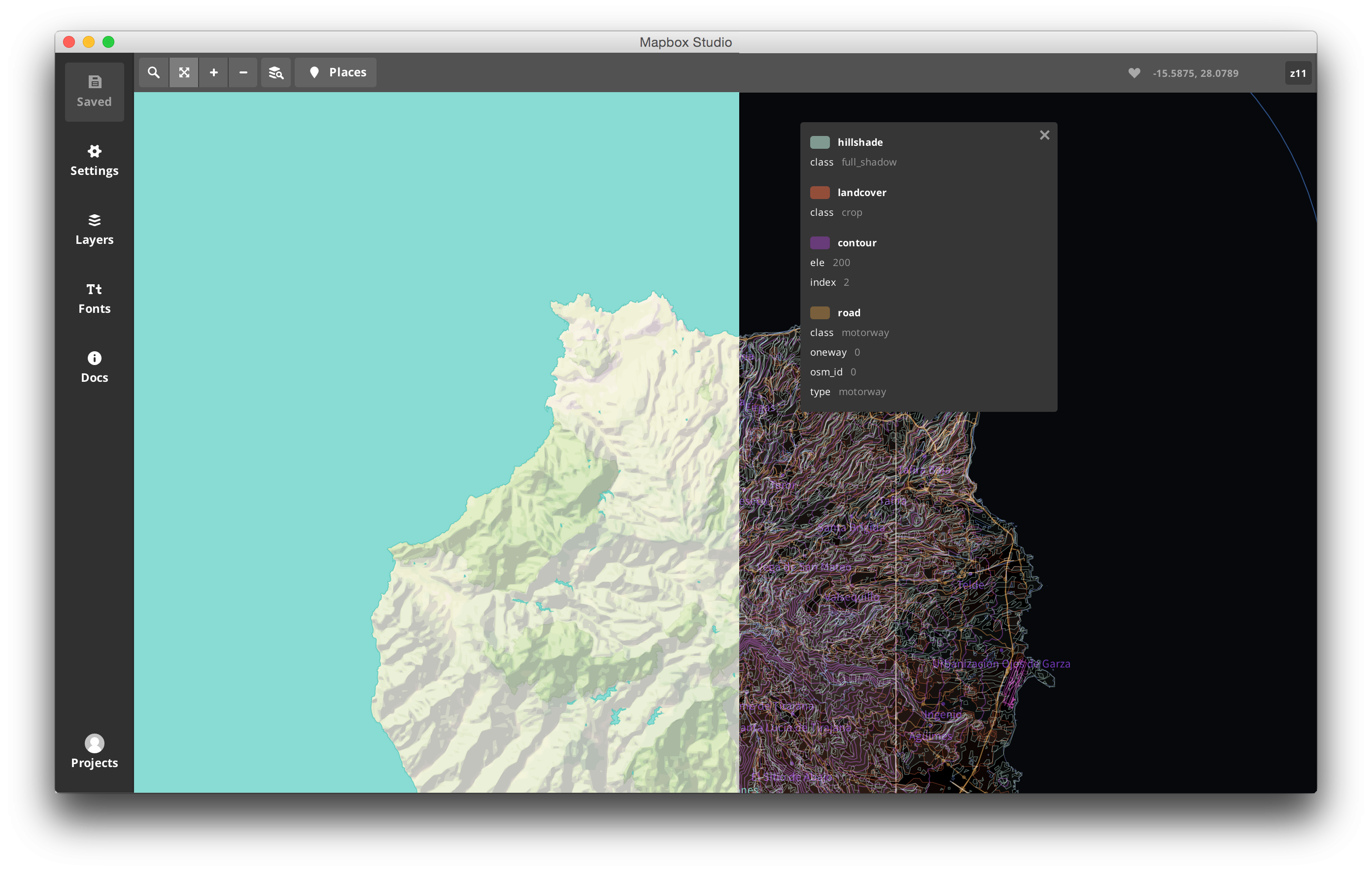Screen dimensions: 1372x872
Task: Click the coordinate display readout
Action: point(1196,73)
